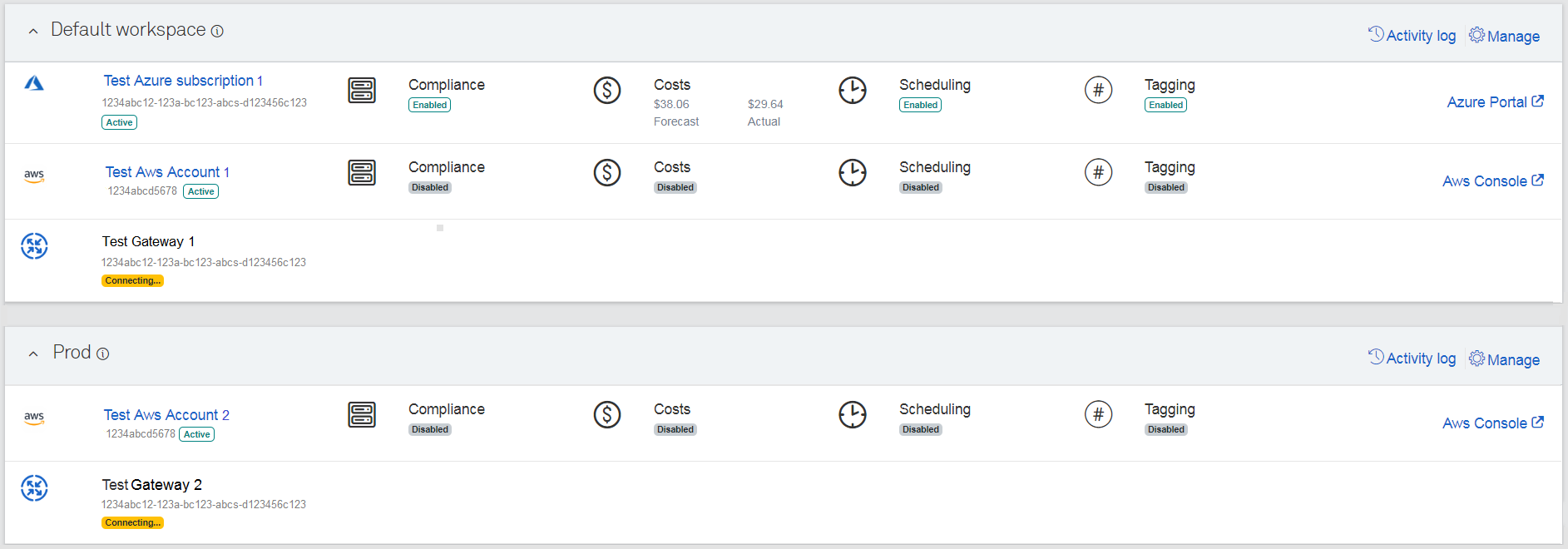Open Activity log for Default workspace
1568x549 pixels.
(1412, 35)
